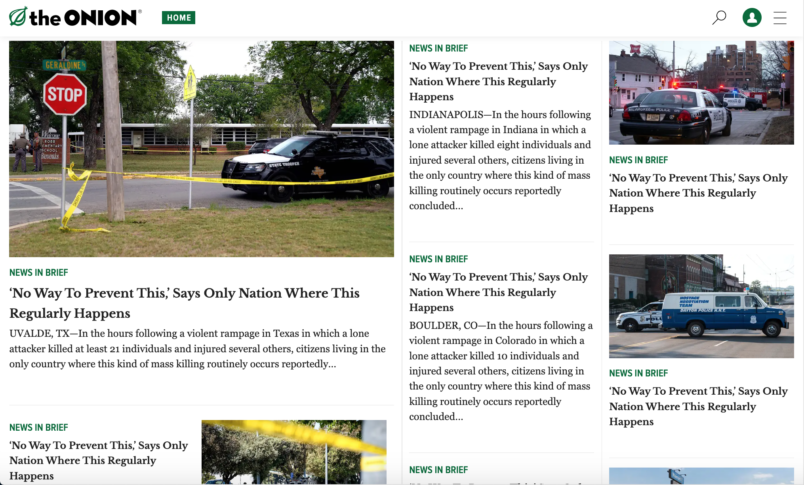Click the Boulder, CO article excerpt text
804x485 pixels.
[500, 371]
